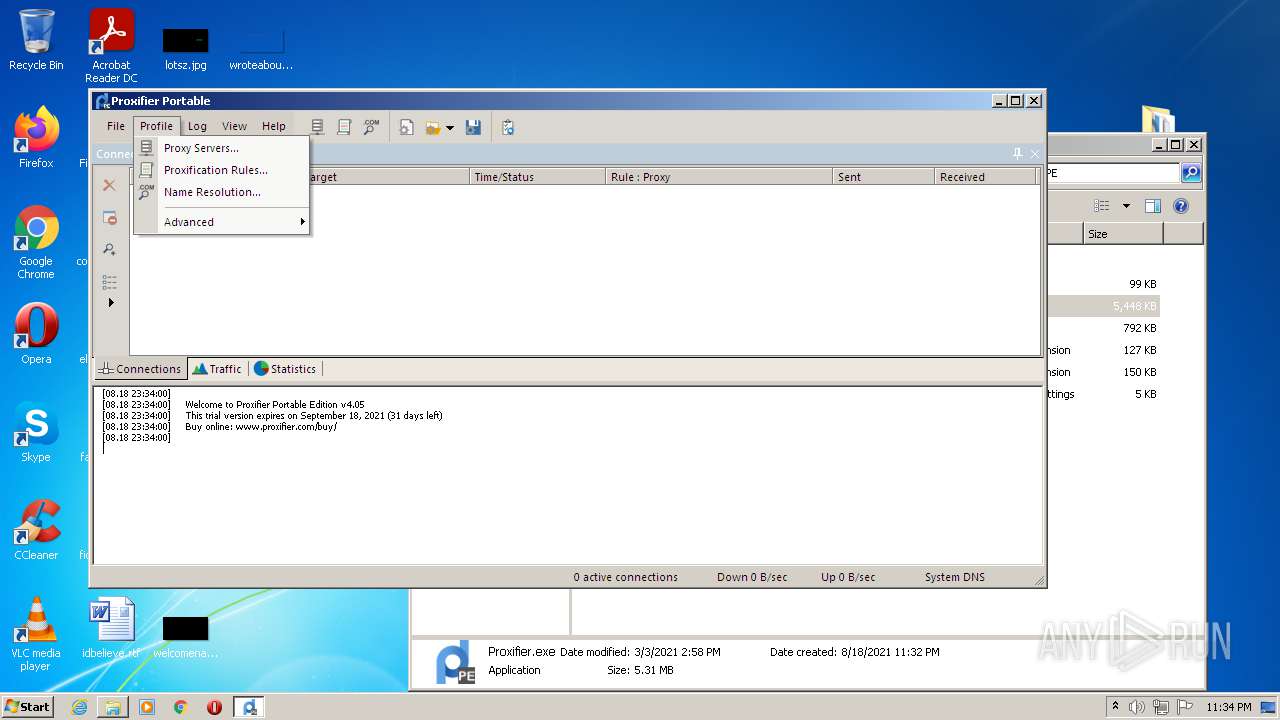Viewport: 1280px width, 720px height.
Task: Open the Help menu
Action: [x=274, y=126]
